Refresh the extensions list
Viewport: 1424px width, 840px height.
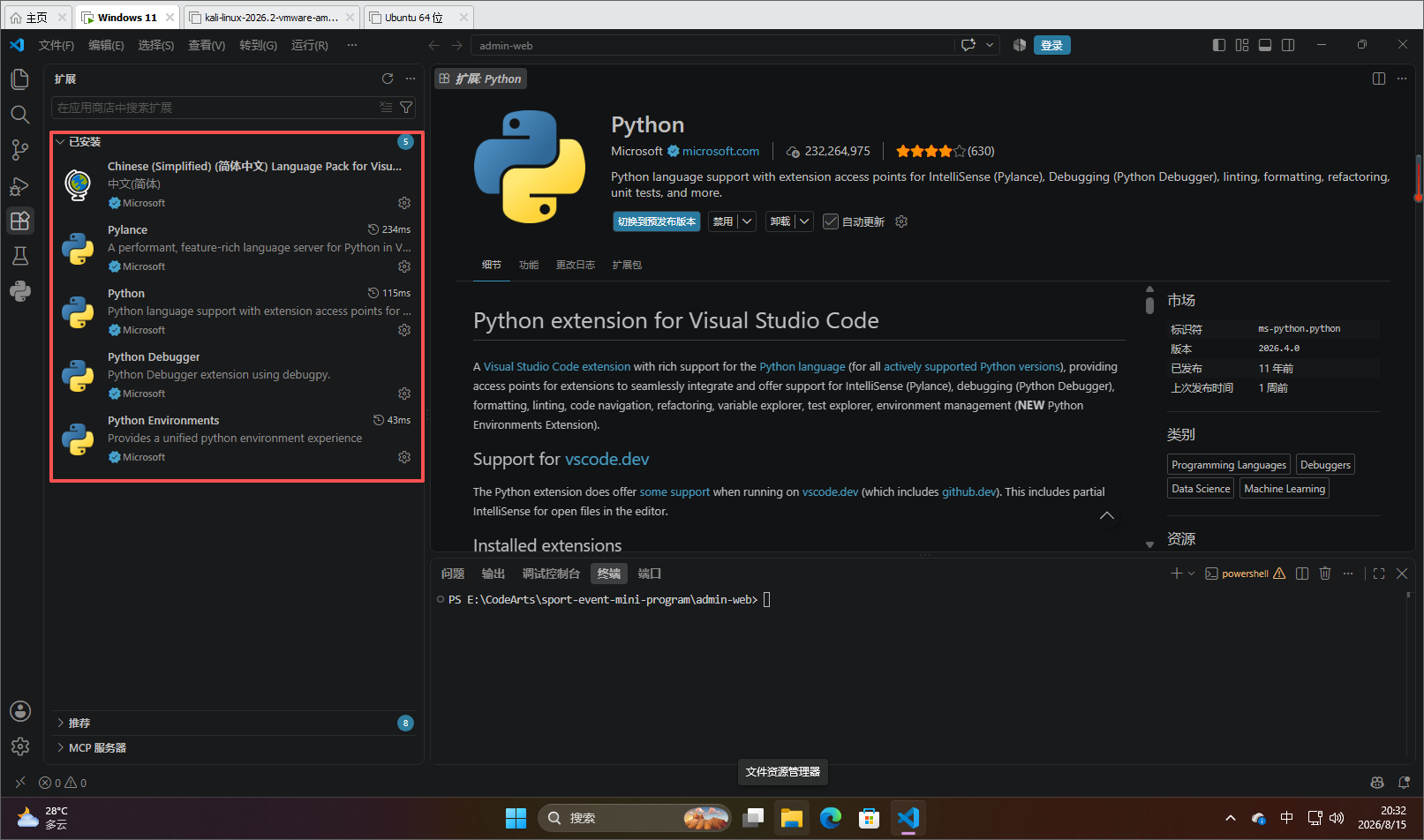coord(388,79)
